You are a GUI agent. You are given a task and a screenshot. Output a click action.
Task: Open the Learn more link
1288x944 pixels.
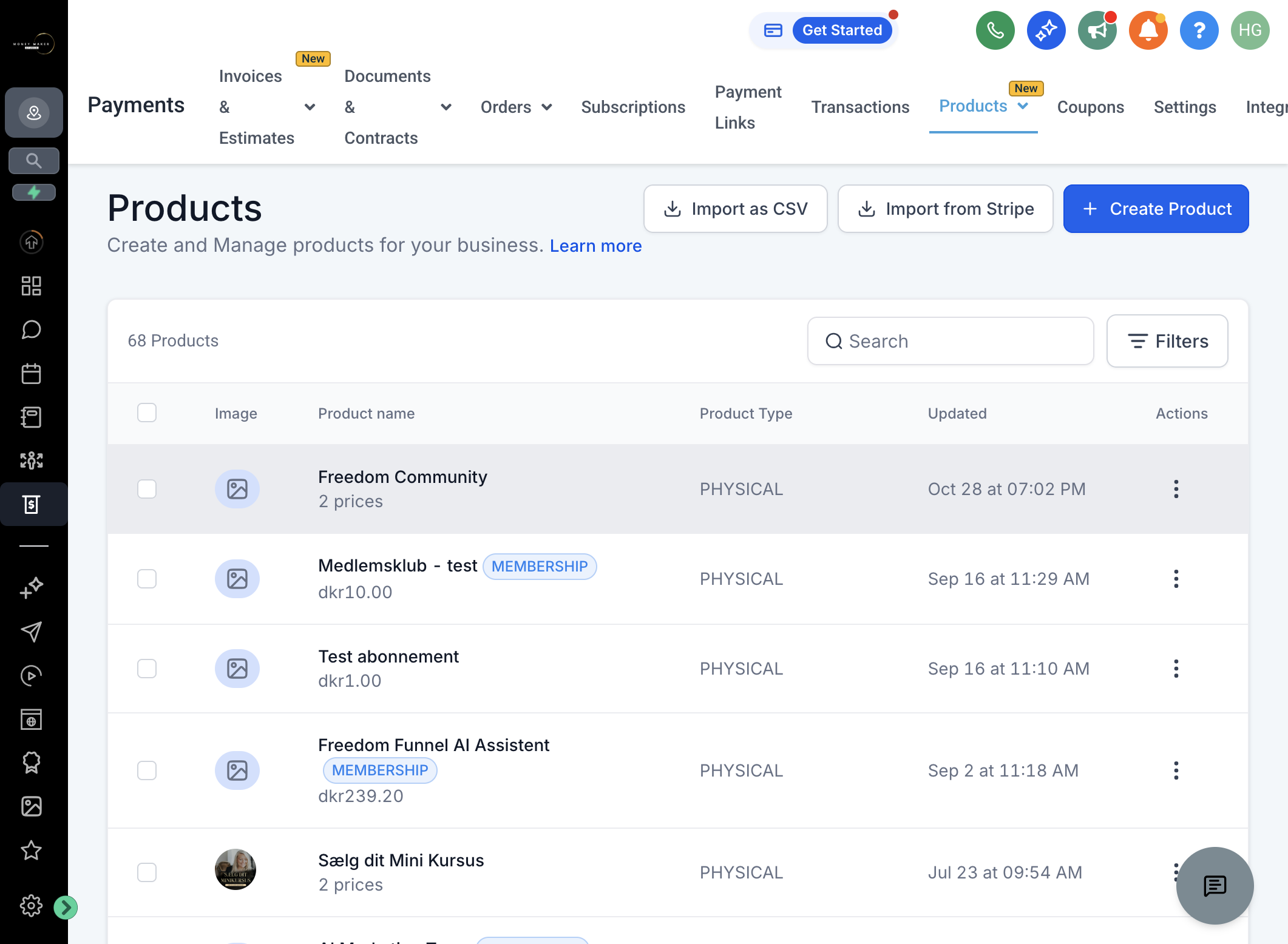click(x=595, y=246)
